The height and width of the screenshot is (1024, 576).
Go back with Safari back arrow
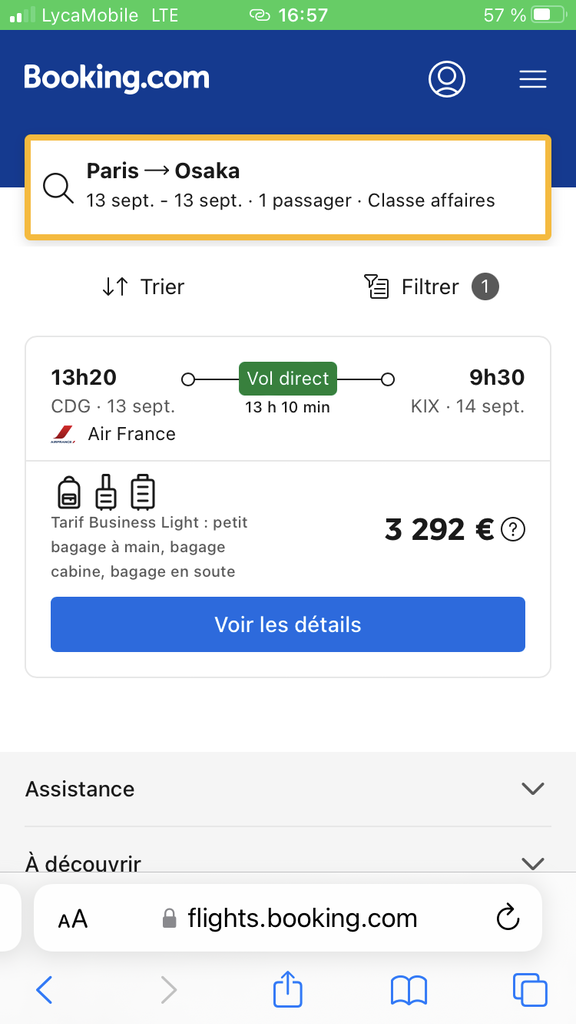coord(44,991)
